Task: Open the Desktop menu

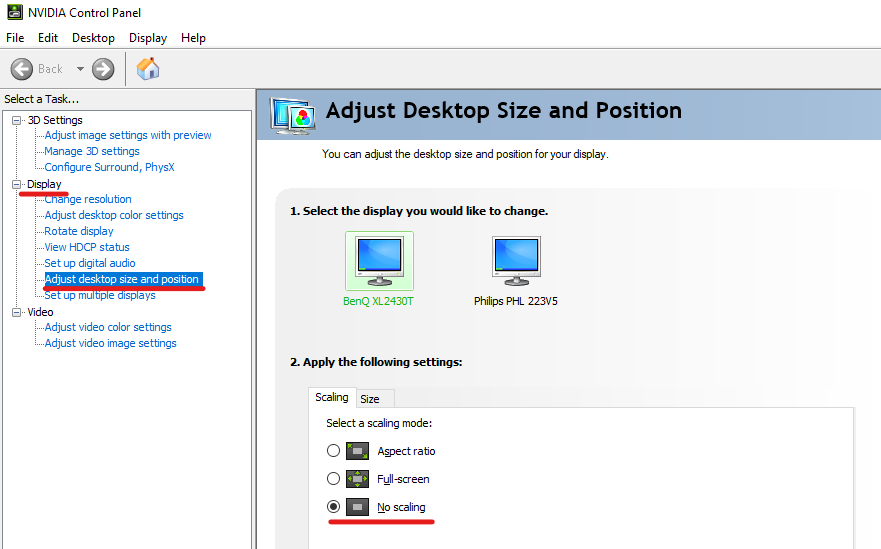Action: point(93,38)
